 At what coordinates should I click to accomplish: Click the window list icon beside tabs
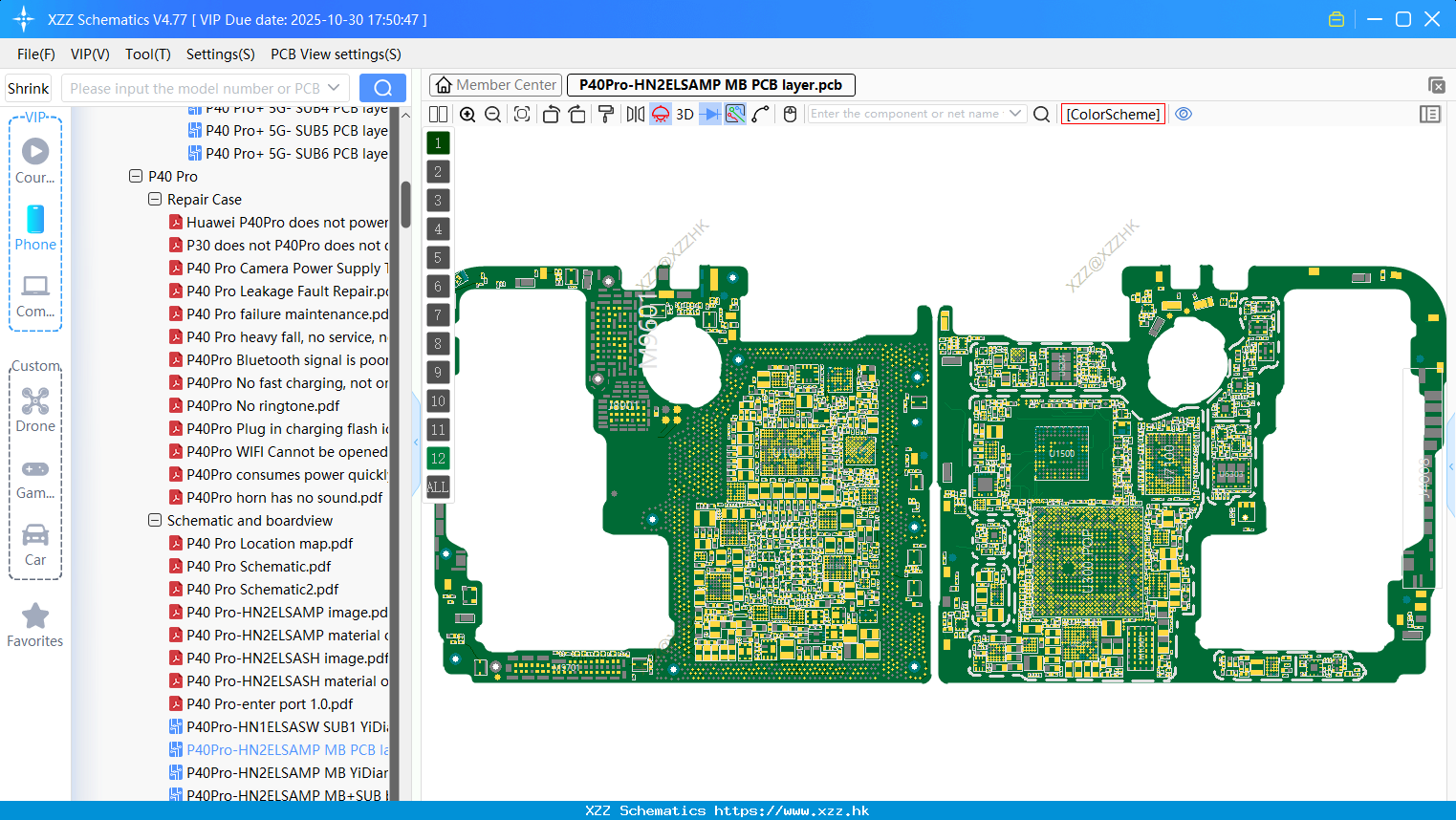pos(1436,85)
